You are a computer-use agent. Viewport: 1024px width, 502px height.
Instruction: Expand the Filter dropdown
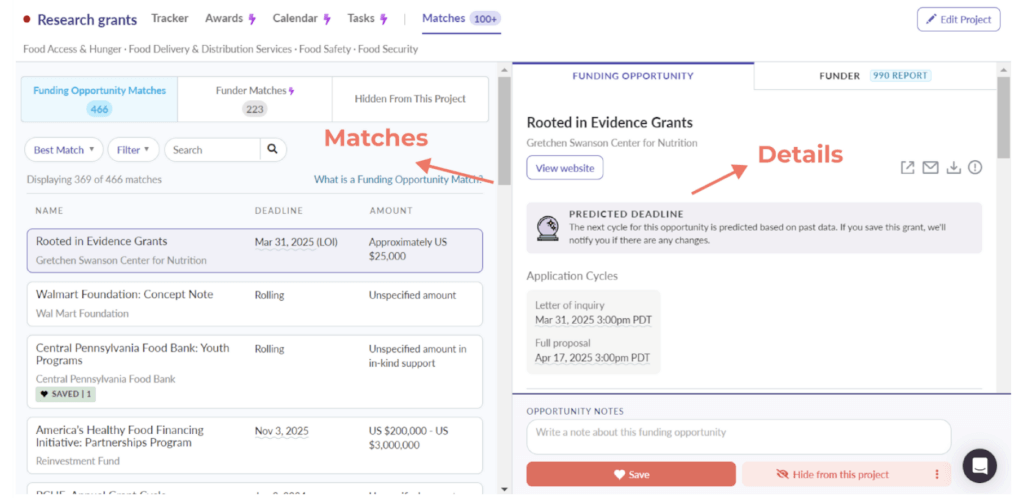tap(133, 150)
